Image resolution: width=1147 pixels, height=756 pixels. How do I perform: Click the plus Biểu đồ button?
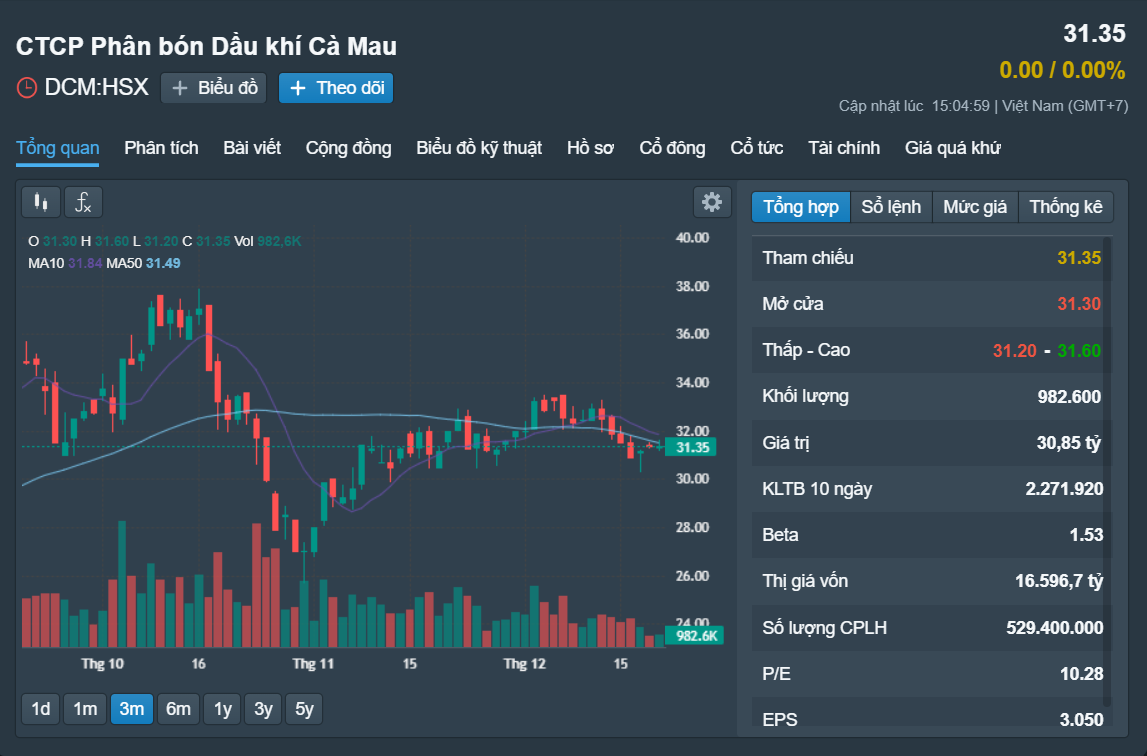tap(214, 88)
